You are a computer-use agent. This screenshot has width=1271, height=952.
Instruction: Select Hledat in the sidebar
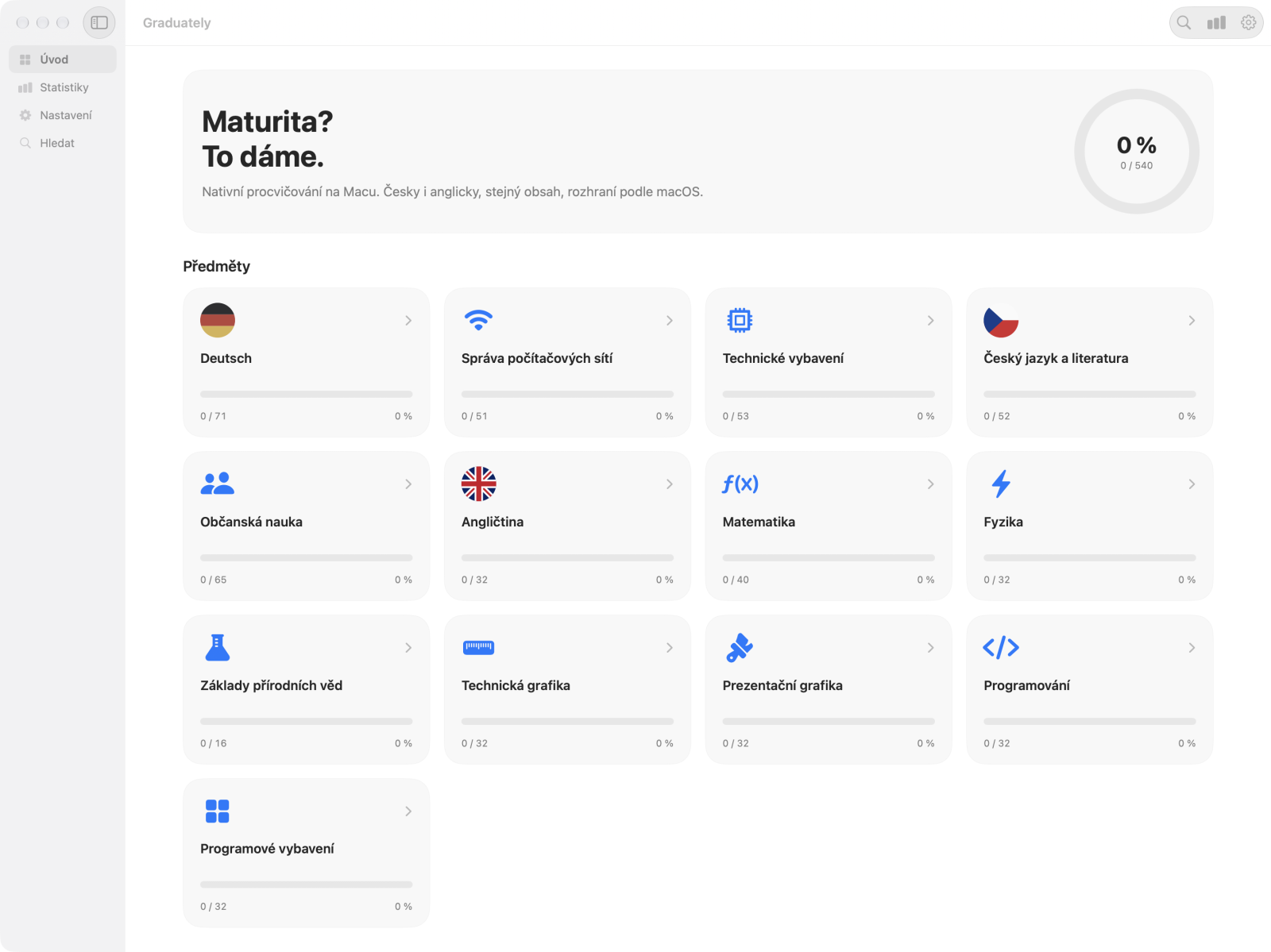pyautogui.click(x=63, y=143)
